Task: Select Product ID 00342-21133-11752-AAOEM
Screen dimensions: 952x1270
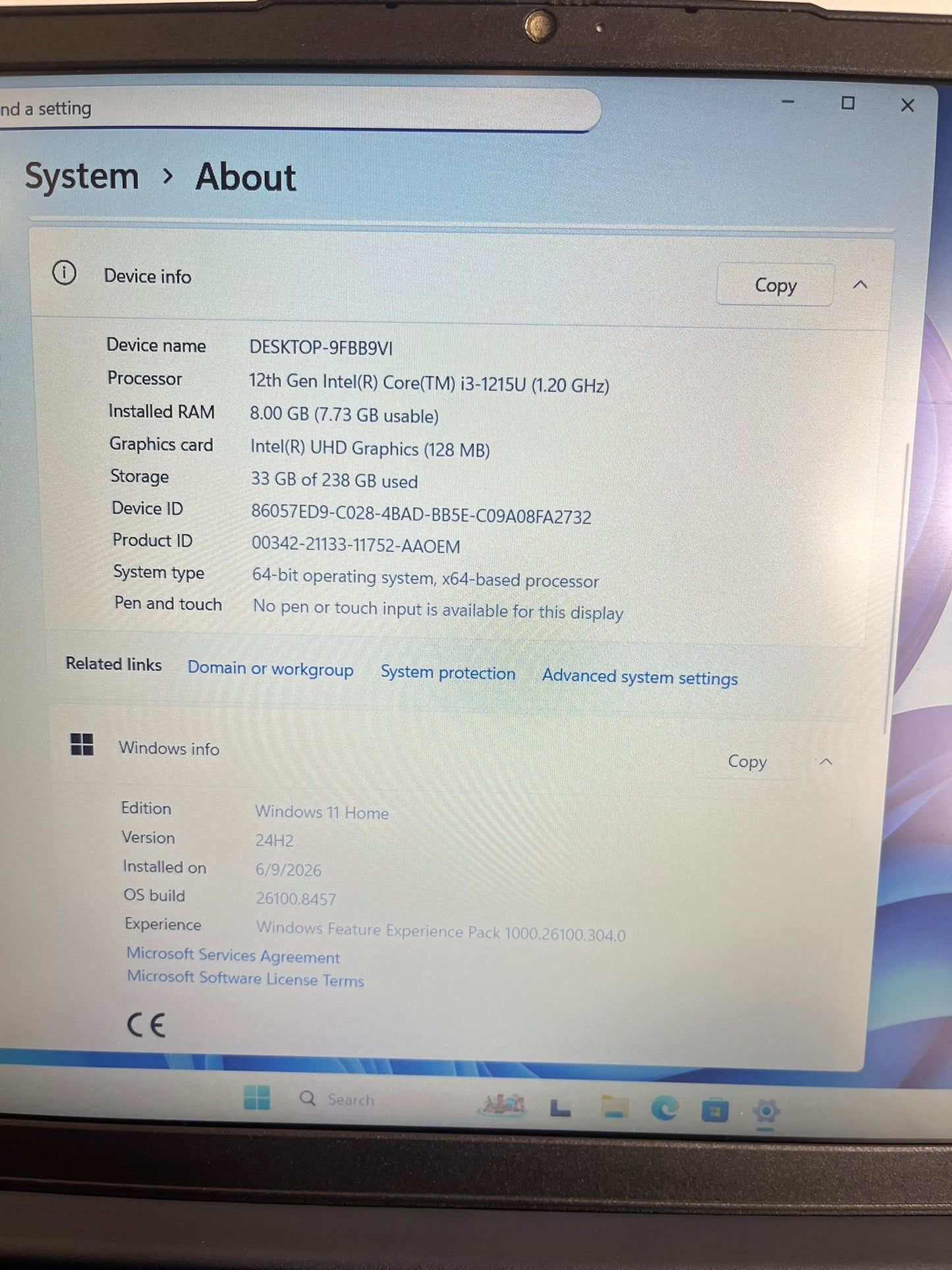Action: coord(356,544)
